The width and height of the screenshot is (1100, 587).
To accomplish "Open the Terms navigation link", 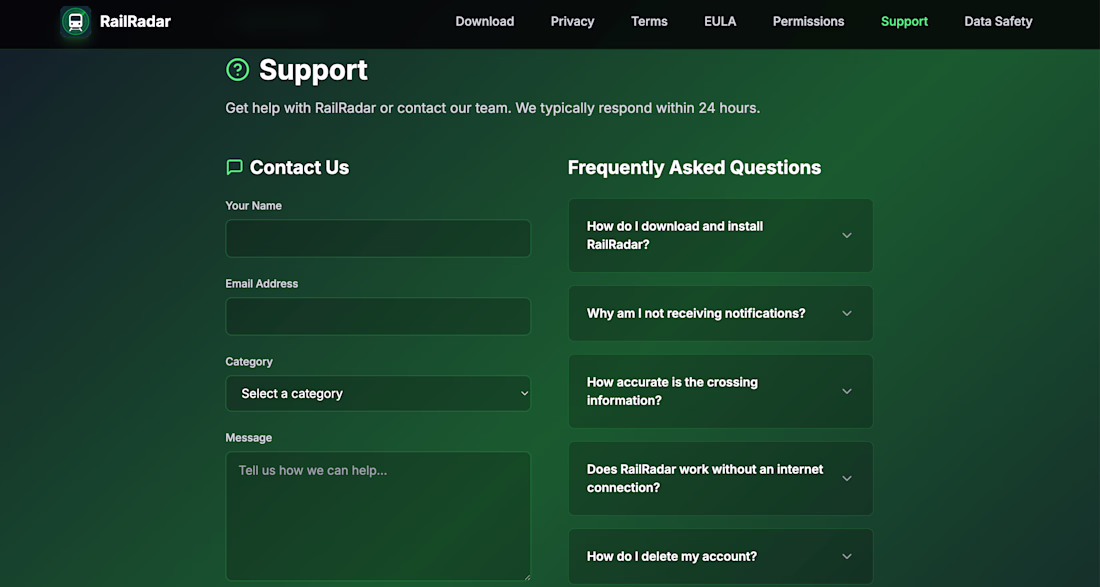I will (x=649, y=22).
